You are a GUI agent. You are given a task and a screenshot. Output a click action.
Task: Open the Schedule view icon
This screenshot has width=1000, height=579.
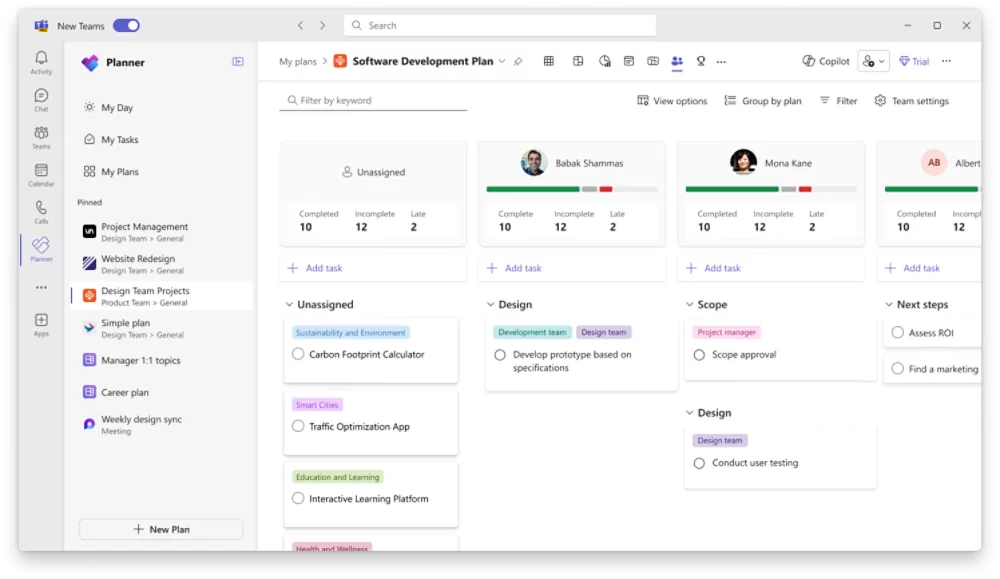[x=629, y=61]
